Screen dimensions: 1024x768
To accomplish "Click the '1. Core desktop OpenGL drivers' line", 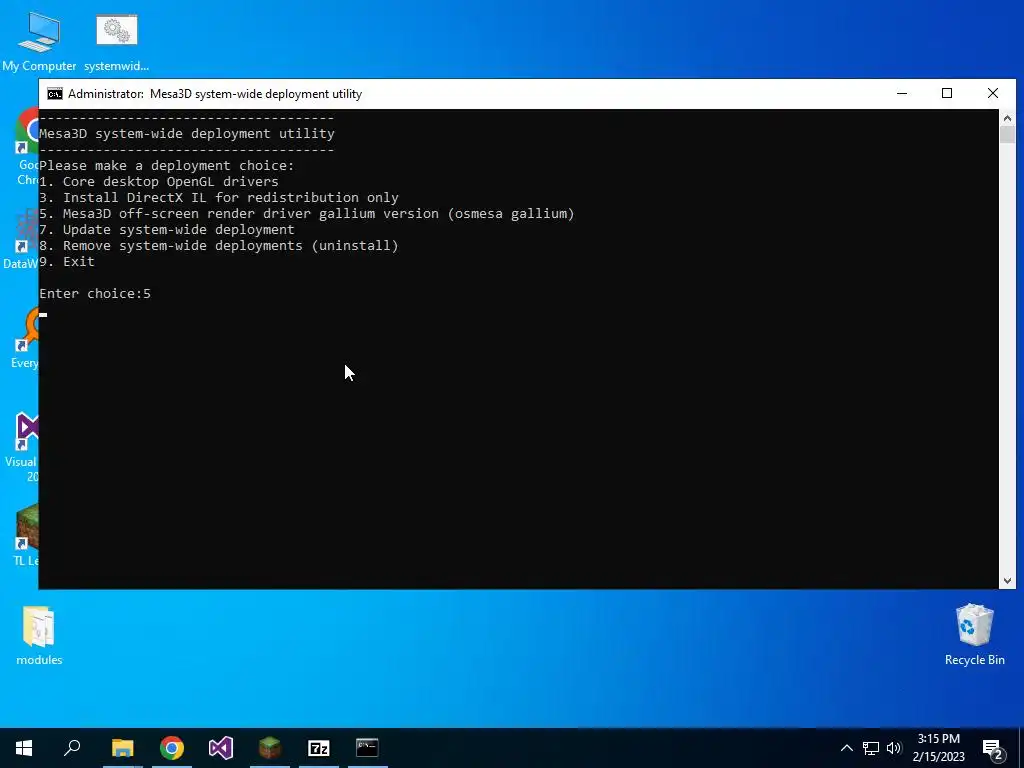I will click(159, 182).
